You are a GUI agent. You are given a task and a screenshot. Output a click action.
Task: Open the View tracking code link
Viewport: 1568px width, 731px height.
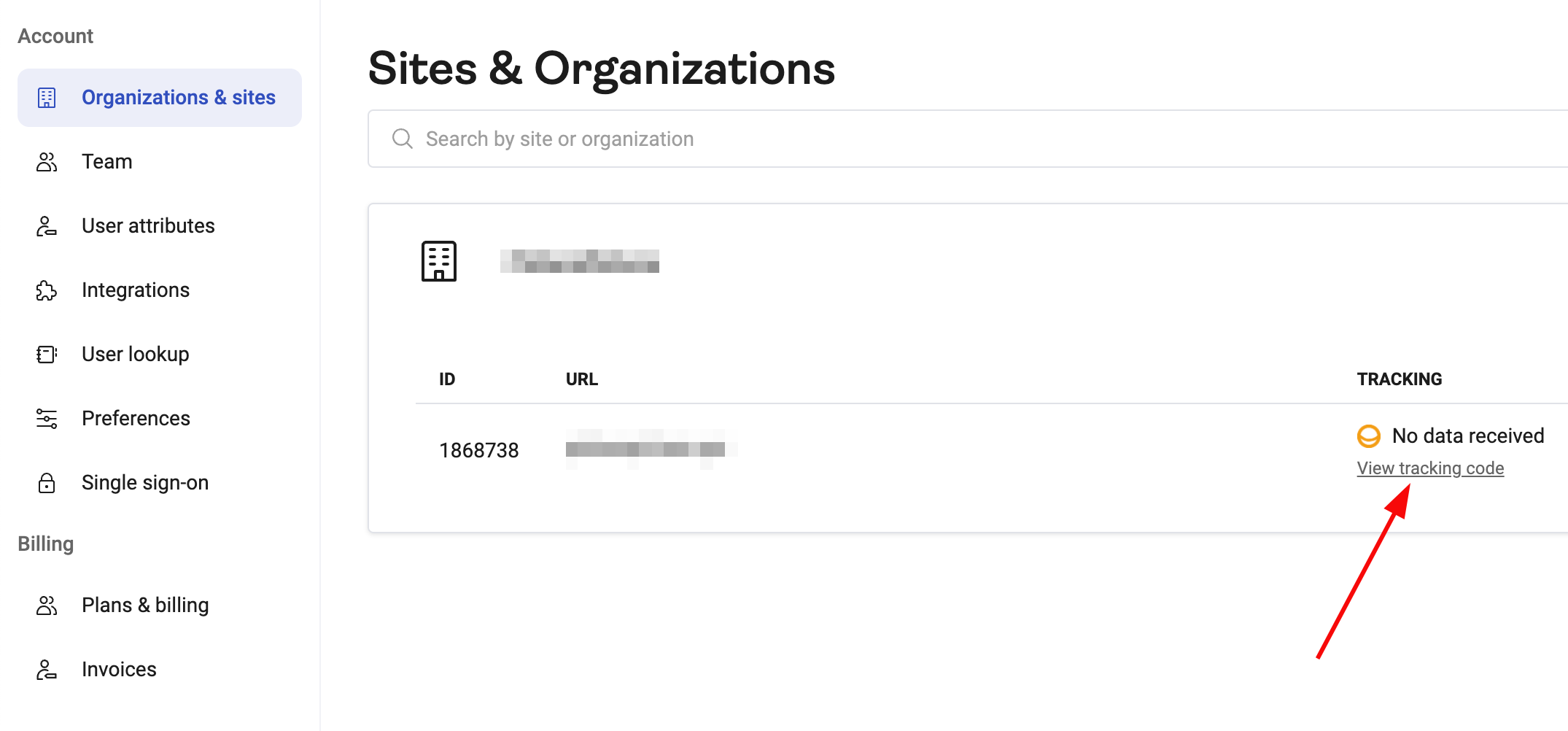1429,468
